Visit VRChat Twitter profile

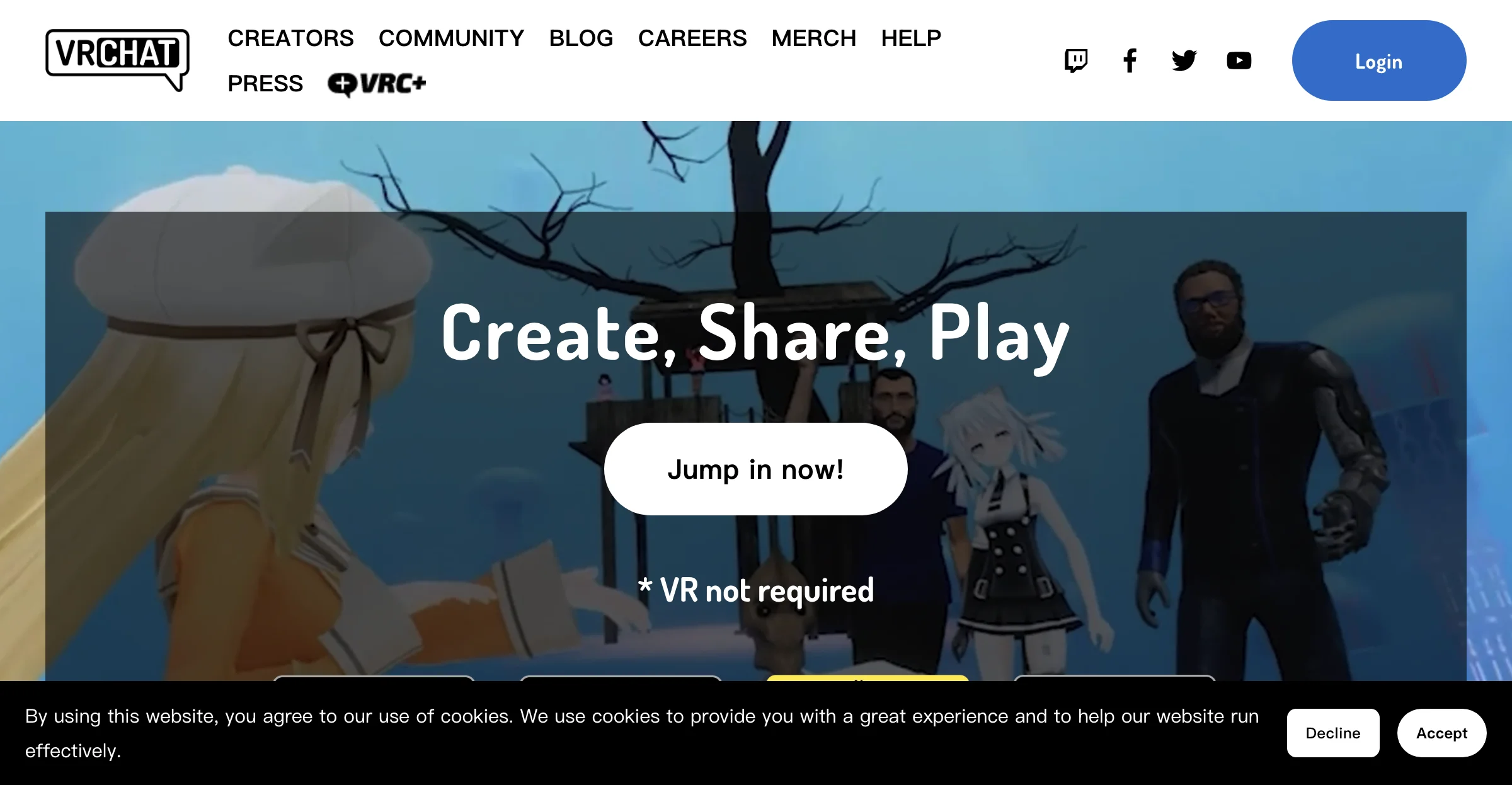coord(1184,61)
